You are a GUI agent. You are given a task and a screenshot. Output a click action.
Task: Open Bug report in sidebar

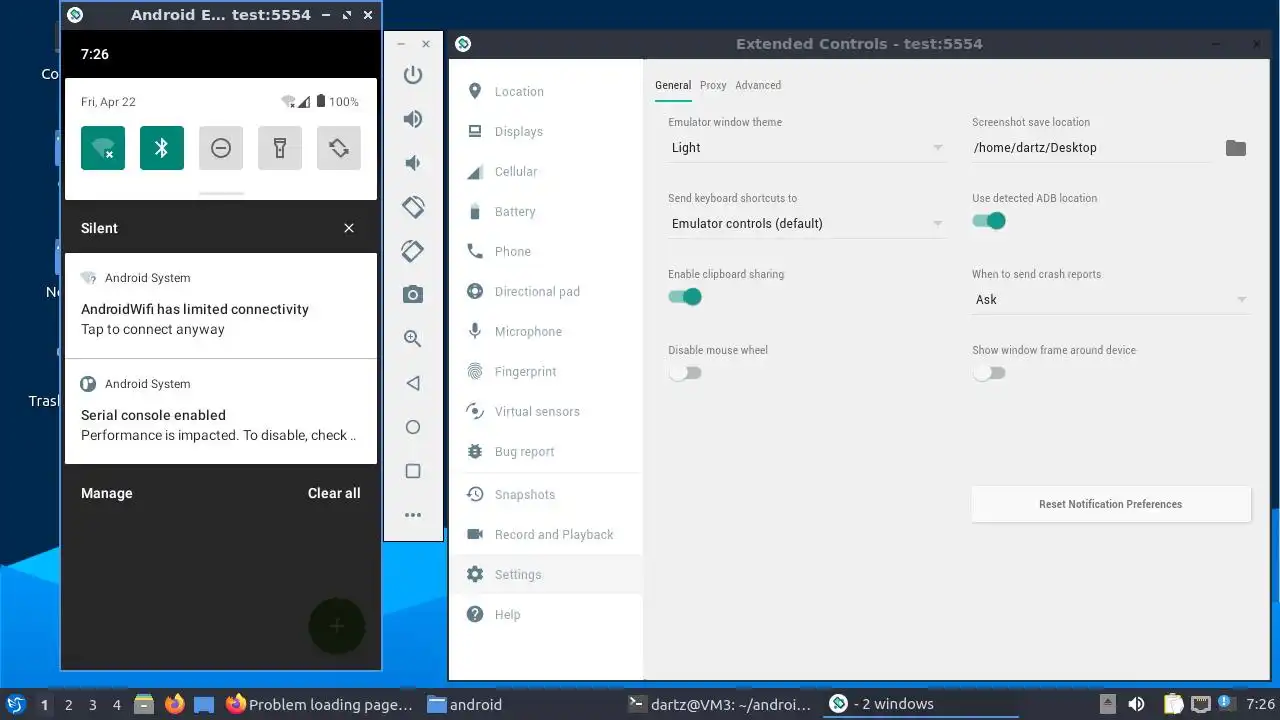click(x=546, y=452)
